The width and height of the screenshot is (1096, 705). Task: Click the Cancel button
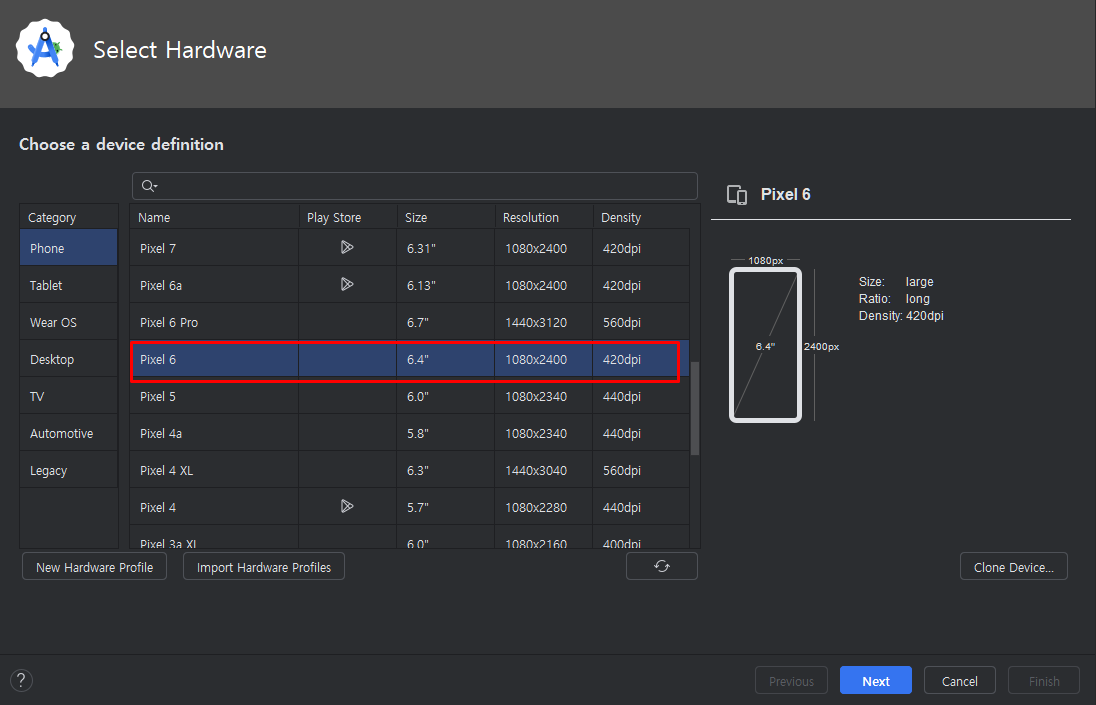pyautogui.click(x=960, y=681)
